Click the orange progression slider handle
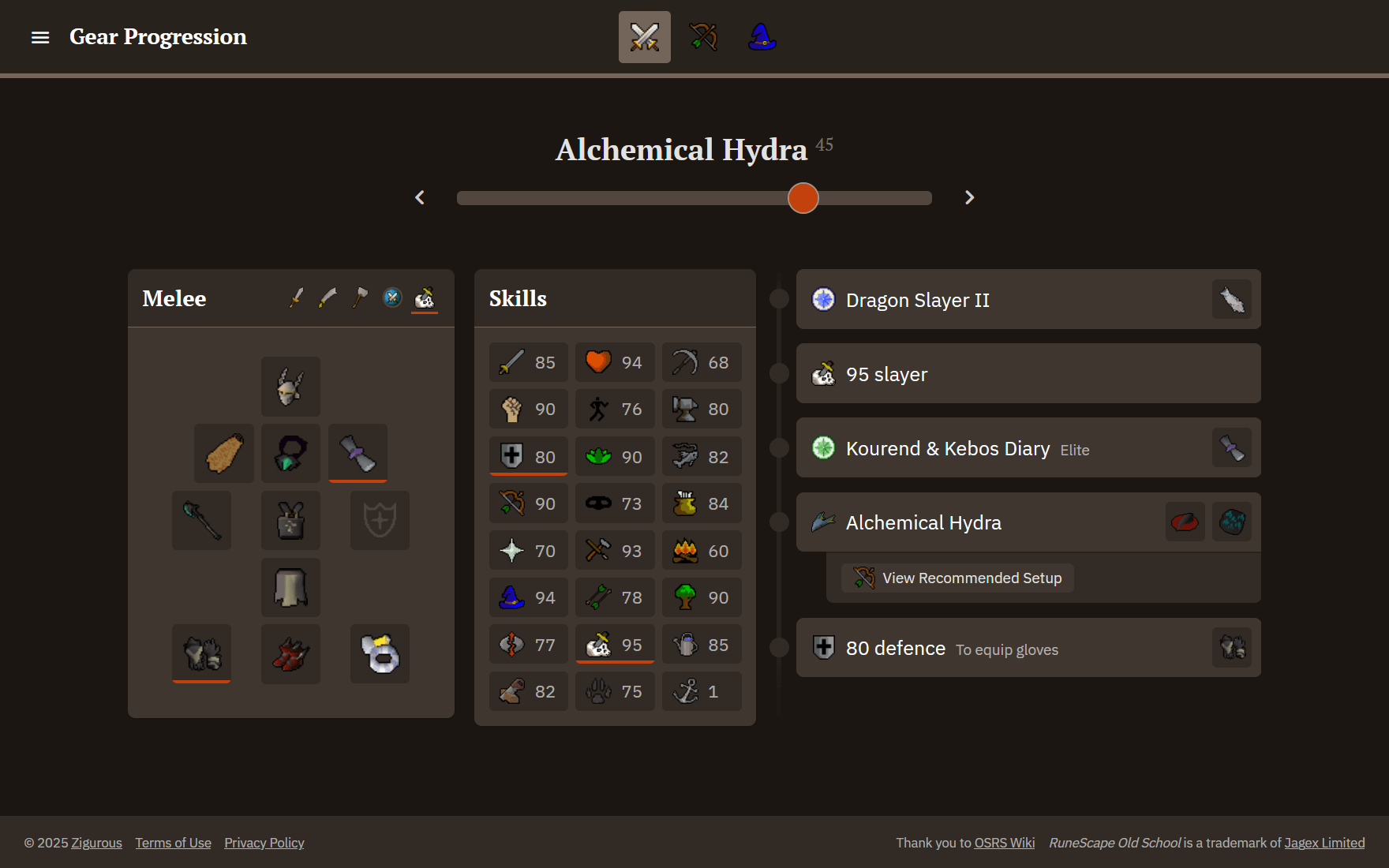Screen dimensions: 1389x868 click(803, 197)
